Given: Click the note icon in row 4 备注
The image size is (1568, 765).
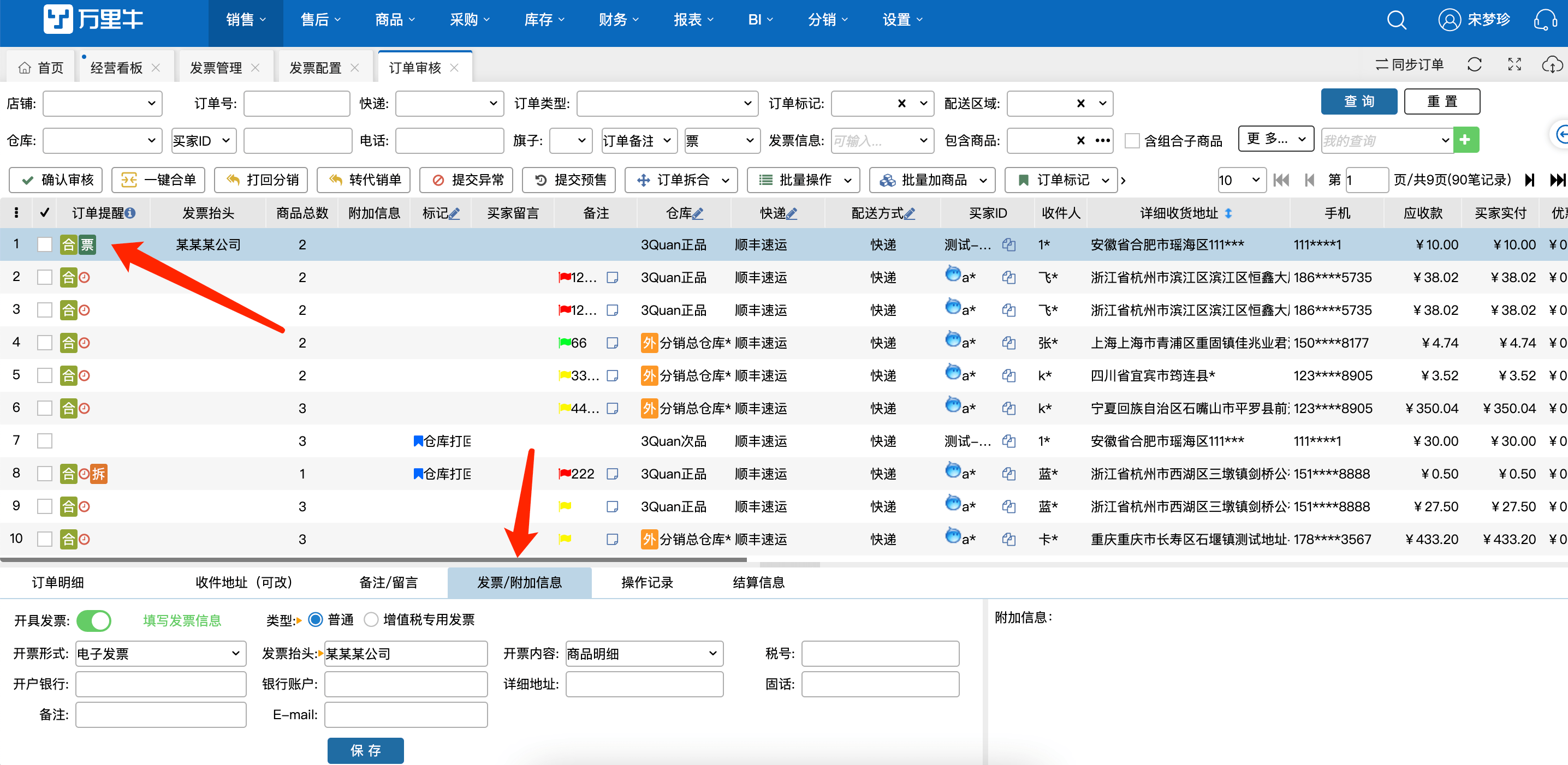Looking at the screenshot, I should 613,343.
